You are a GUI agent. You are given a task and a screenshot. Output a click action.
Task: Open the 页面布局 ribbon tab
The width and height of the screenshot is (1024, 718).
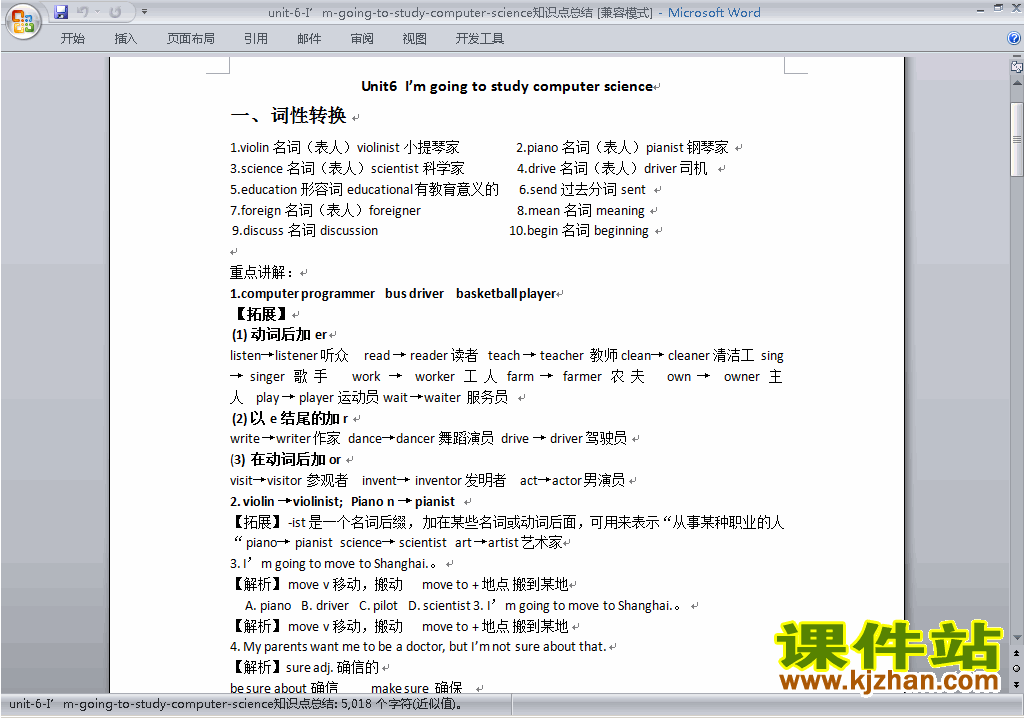point(191,39)
